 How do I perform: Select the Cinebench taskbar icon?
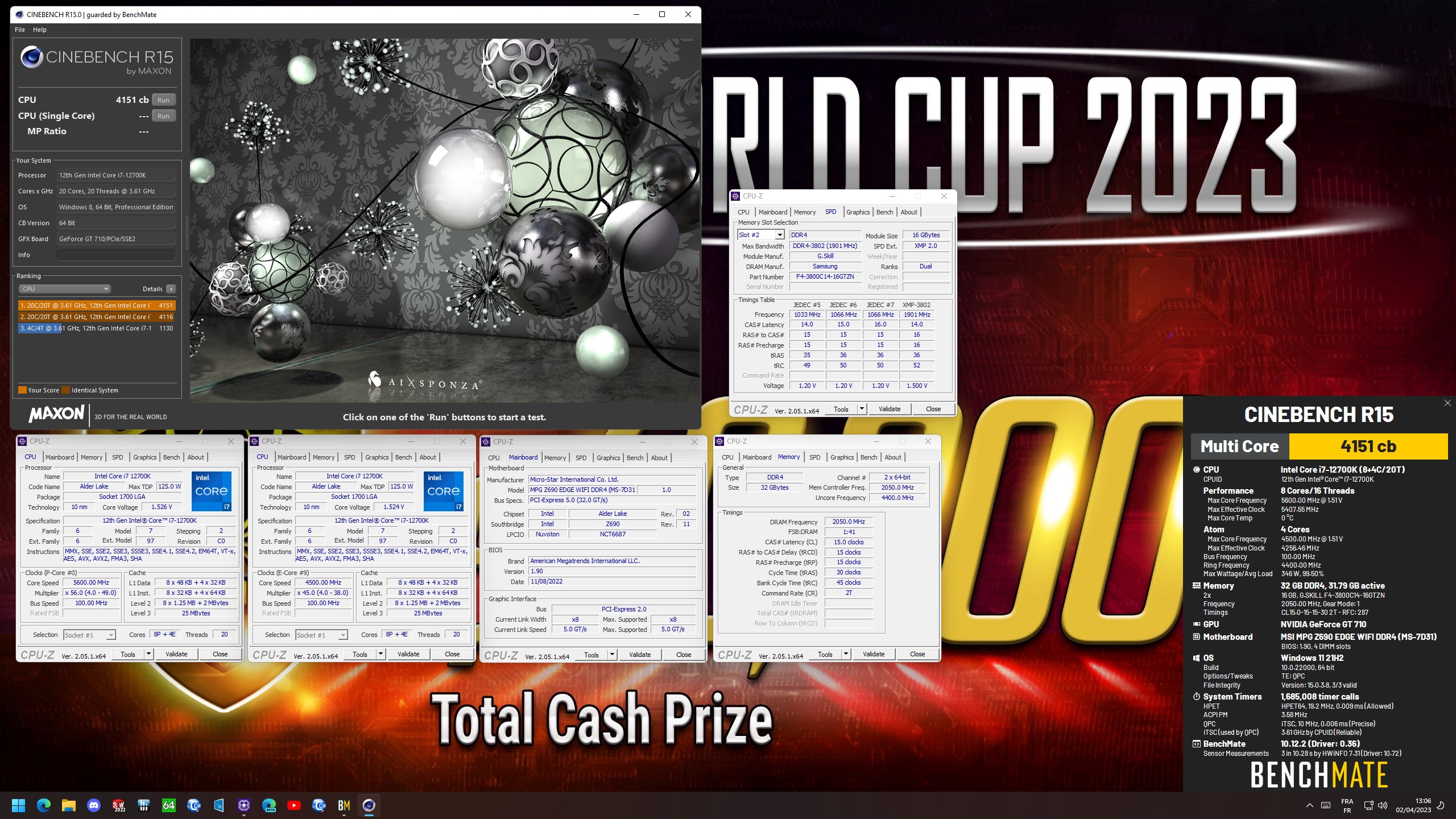[x=369, y=805]
